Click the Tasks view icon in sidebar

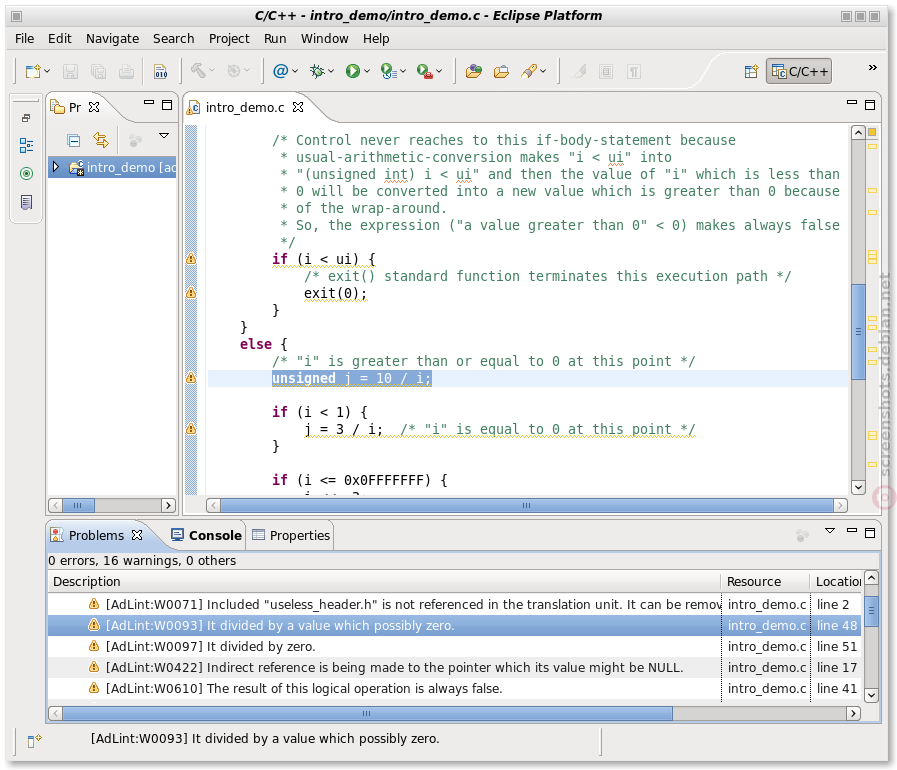26,202
